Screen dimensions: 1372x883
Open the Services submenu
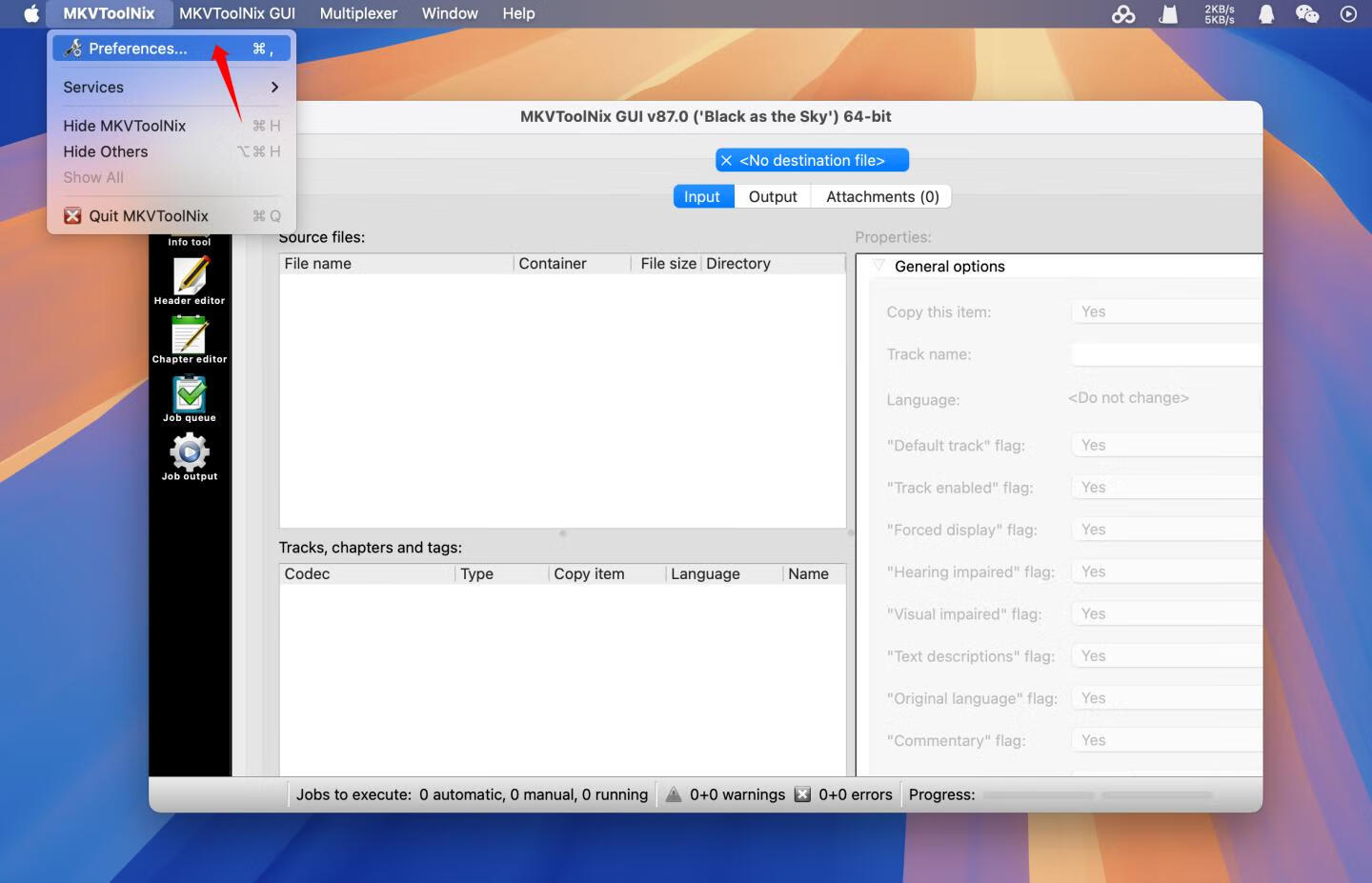tap(171, 87)
